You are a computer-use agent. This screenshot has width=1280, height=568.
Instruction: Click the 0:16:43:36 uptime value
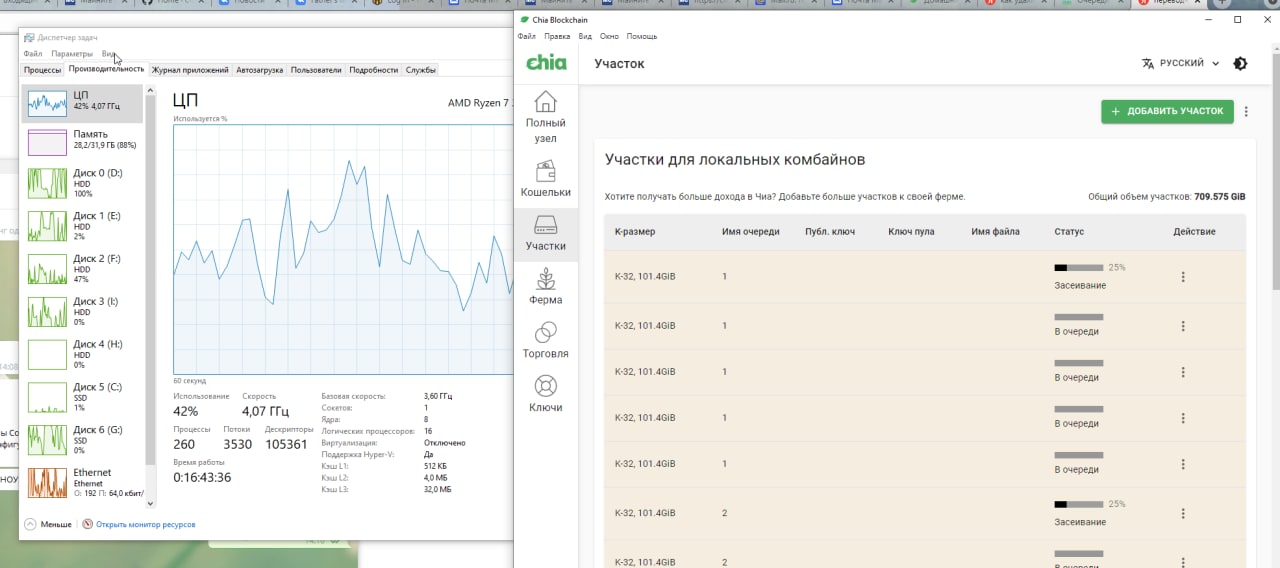[202, 477]
